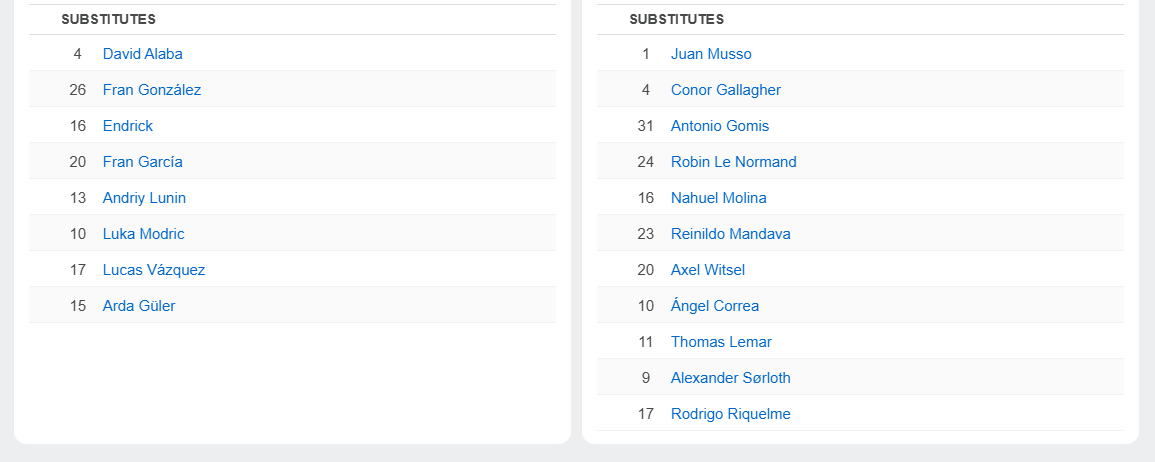The width and height of the screenshot is (1155, 462).
Task: Click on Andriy Lunin's name
Action: (144, 198)
